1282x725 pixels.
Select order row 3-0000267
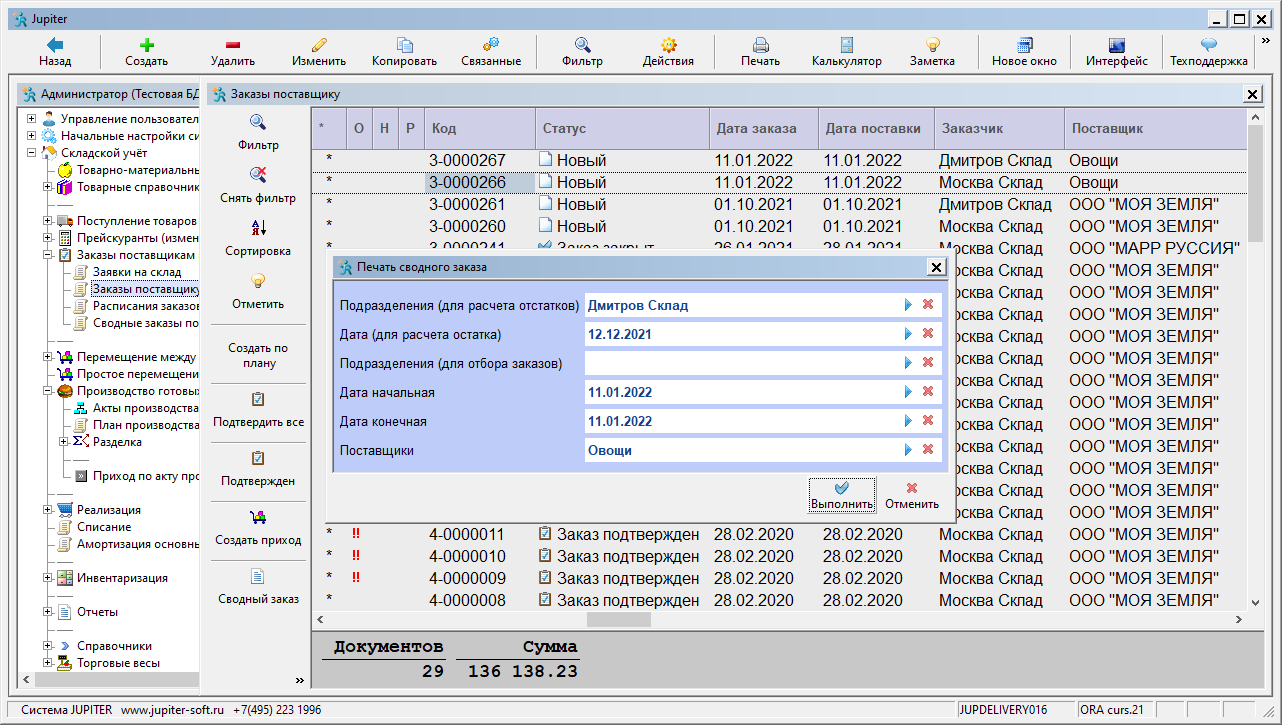click(780, 160)
